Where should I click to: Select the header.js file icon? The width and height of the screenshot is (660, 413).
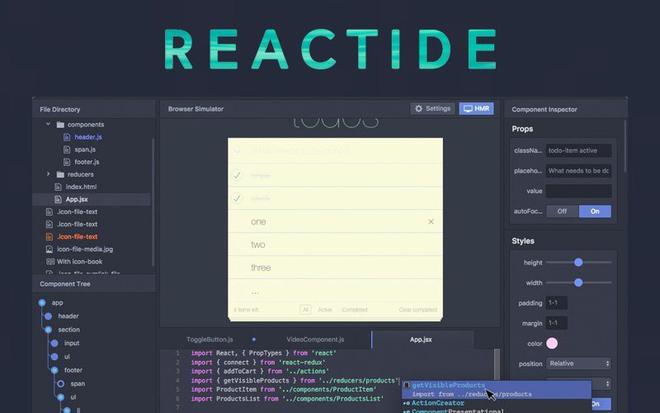pyautogui.click(x=67, y=137)
